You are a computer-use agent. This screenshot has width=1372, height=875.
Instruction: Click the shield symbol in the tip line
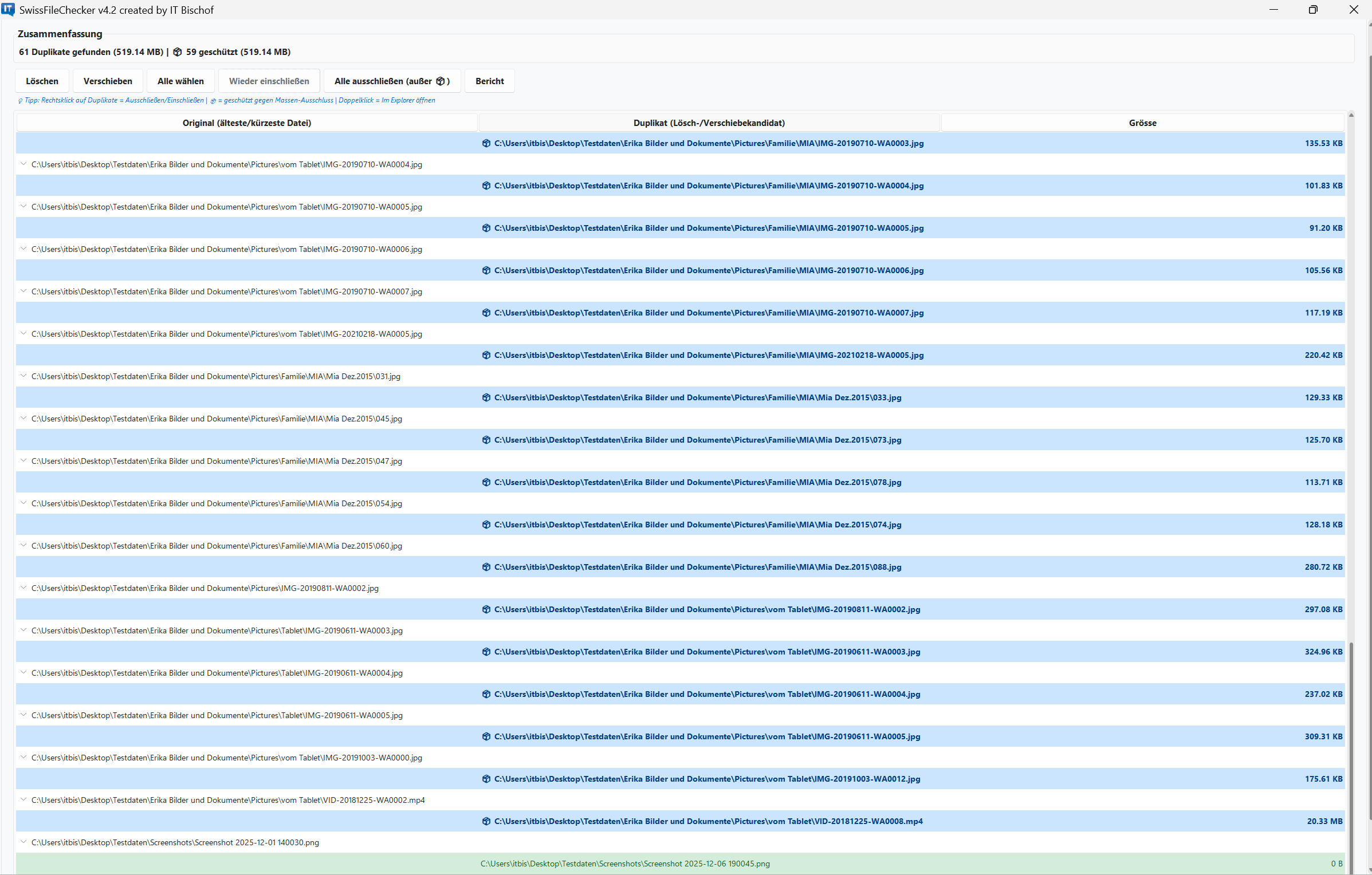tap(213, 100)
